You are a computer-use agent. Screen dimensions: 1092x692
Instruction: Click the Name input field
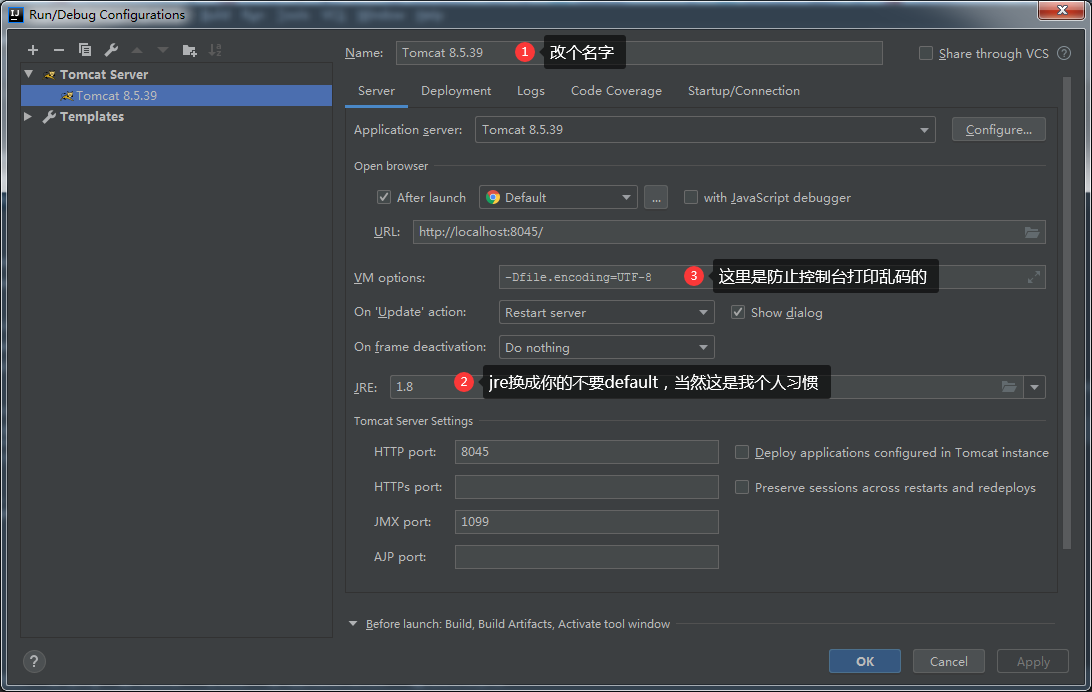point(639,53)
